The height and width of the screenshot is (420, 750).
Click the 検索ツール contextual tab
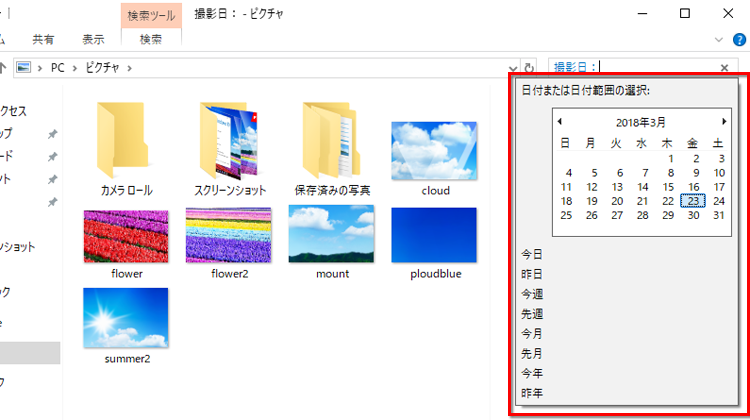coord(151,16)
